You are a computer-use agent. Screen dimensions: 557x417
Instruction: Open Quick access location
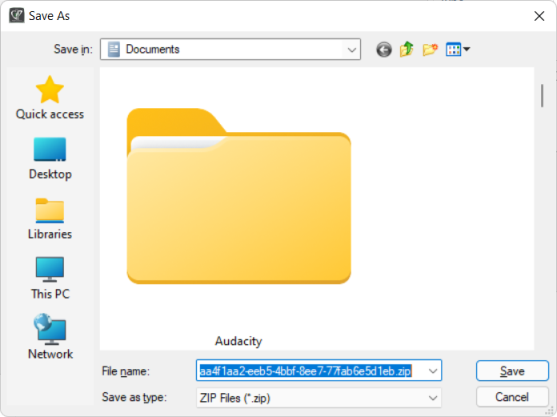point(50,98)
